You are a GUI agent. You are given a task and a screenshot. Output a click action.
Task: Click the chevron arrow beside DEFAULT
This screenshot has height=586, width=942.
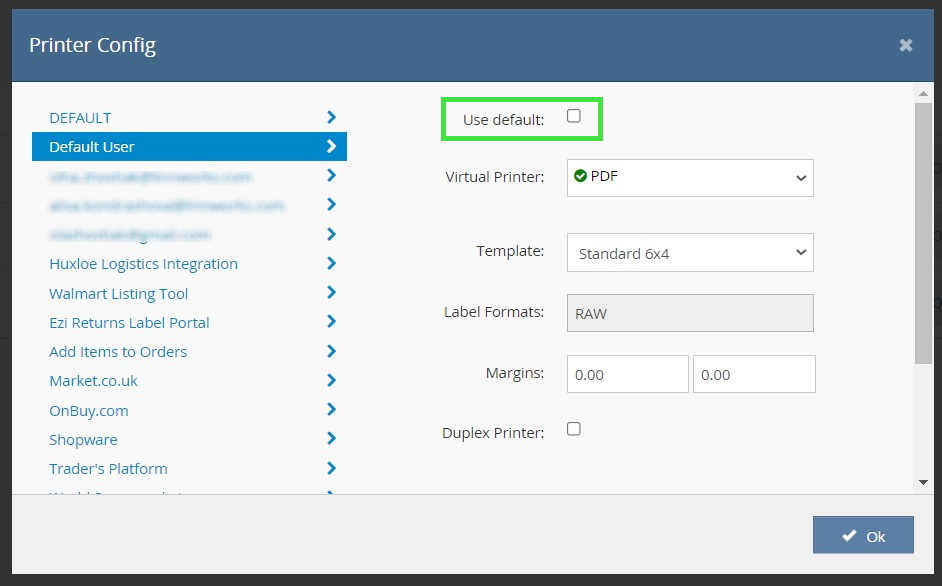[331, 117]
